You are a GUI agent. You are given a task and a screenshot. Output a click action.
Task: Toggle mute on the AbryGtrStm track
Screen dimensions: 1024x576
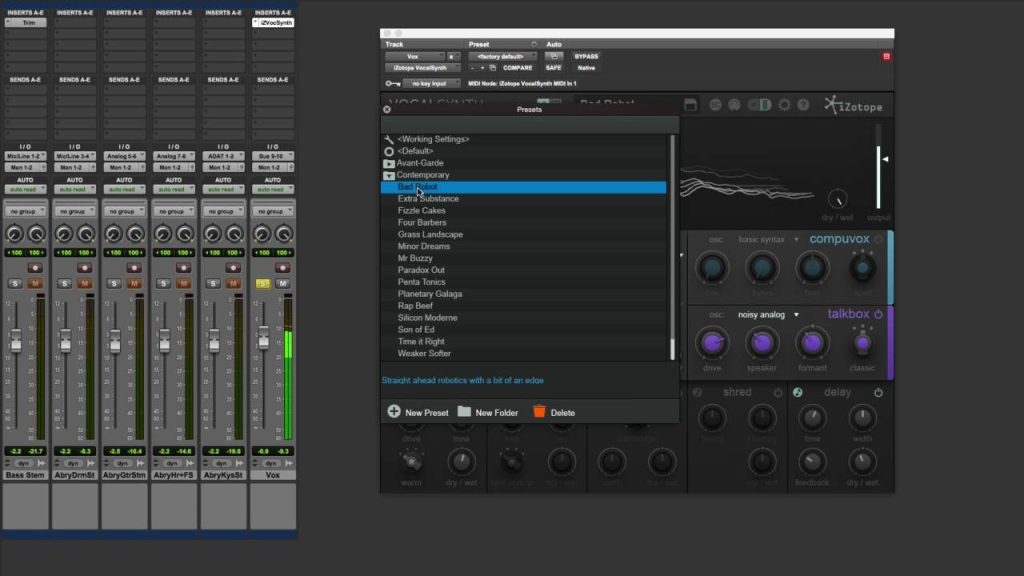pos(134,283)
